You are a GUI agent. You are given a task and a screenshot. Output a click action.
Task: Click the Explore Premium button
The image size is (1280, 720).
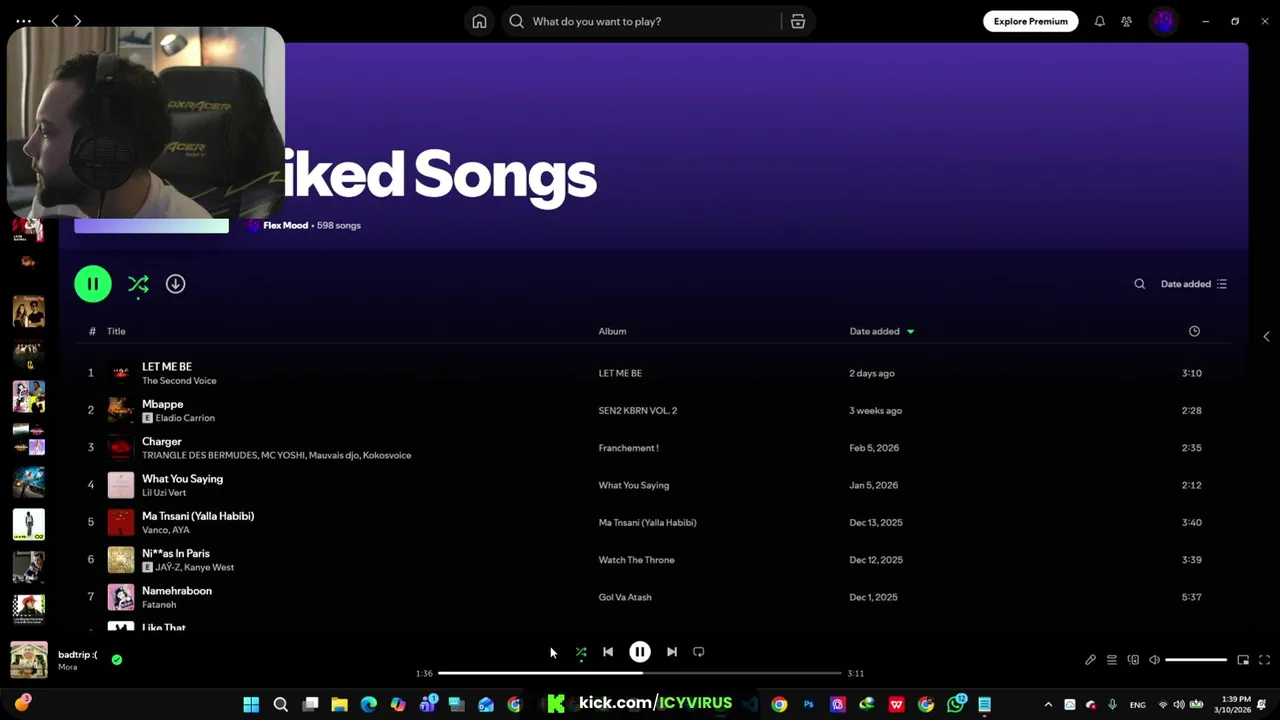[x=1030, y=21]
